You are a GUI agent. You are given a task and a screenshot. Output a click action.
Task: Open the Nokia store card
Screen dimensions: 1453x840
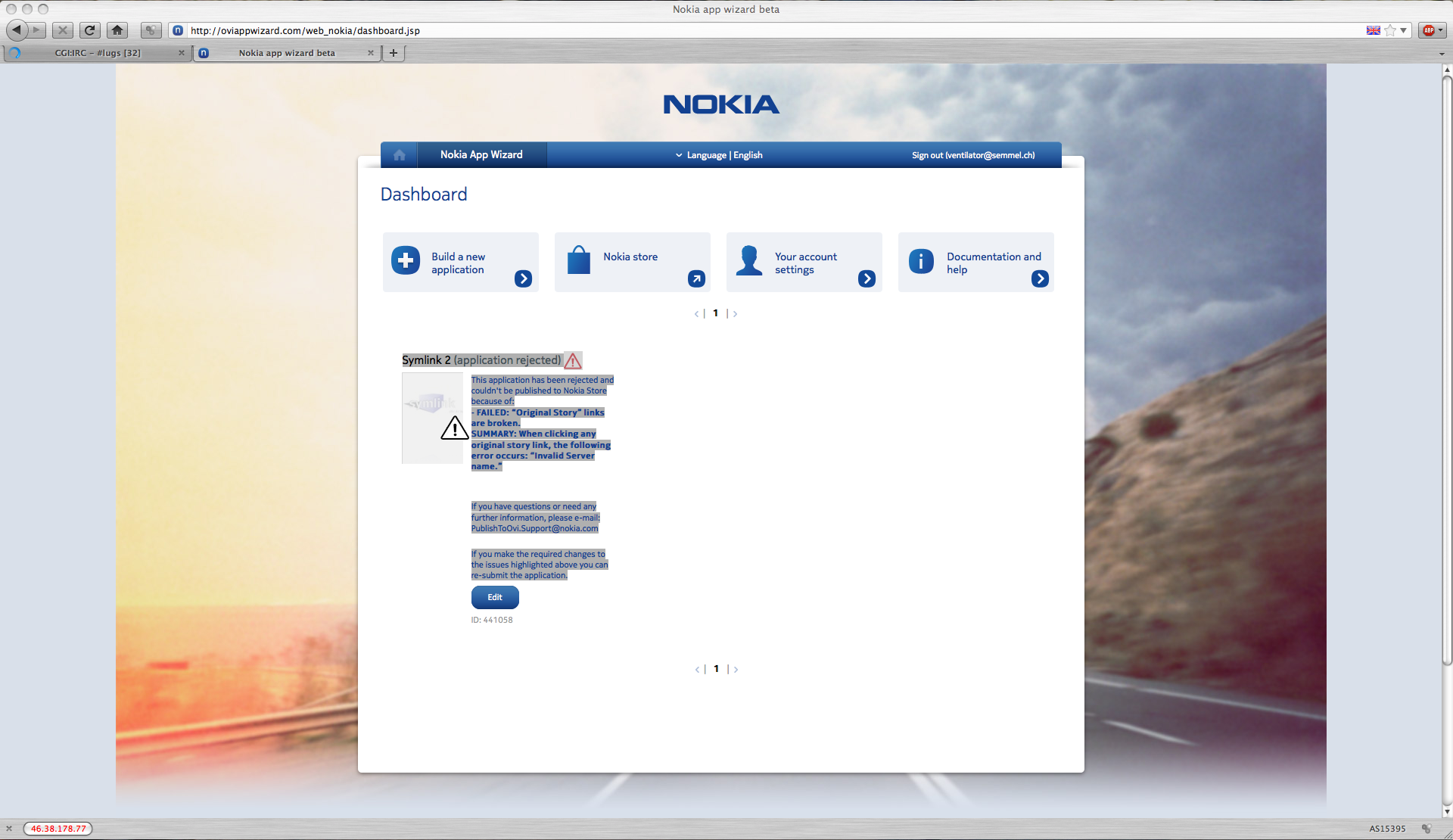coord(633,262)
